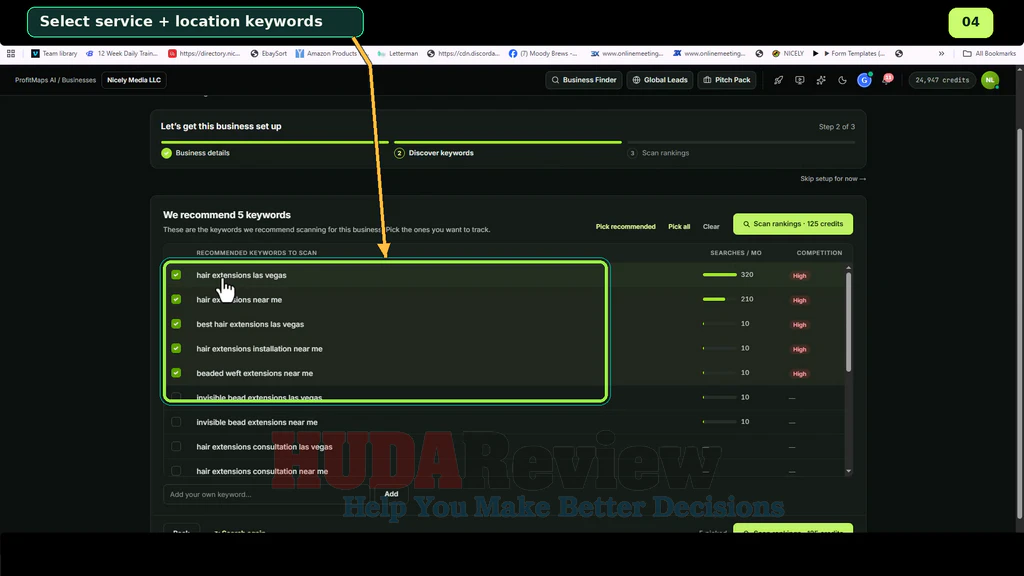Click the keyword list scrollbar thumb
This screenshot has width=1024, height=576.
[848, 322]
